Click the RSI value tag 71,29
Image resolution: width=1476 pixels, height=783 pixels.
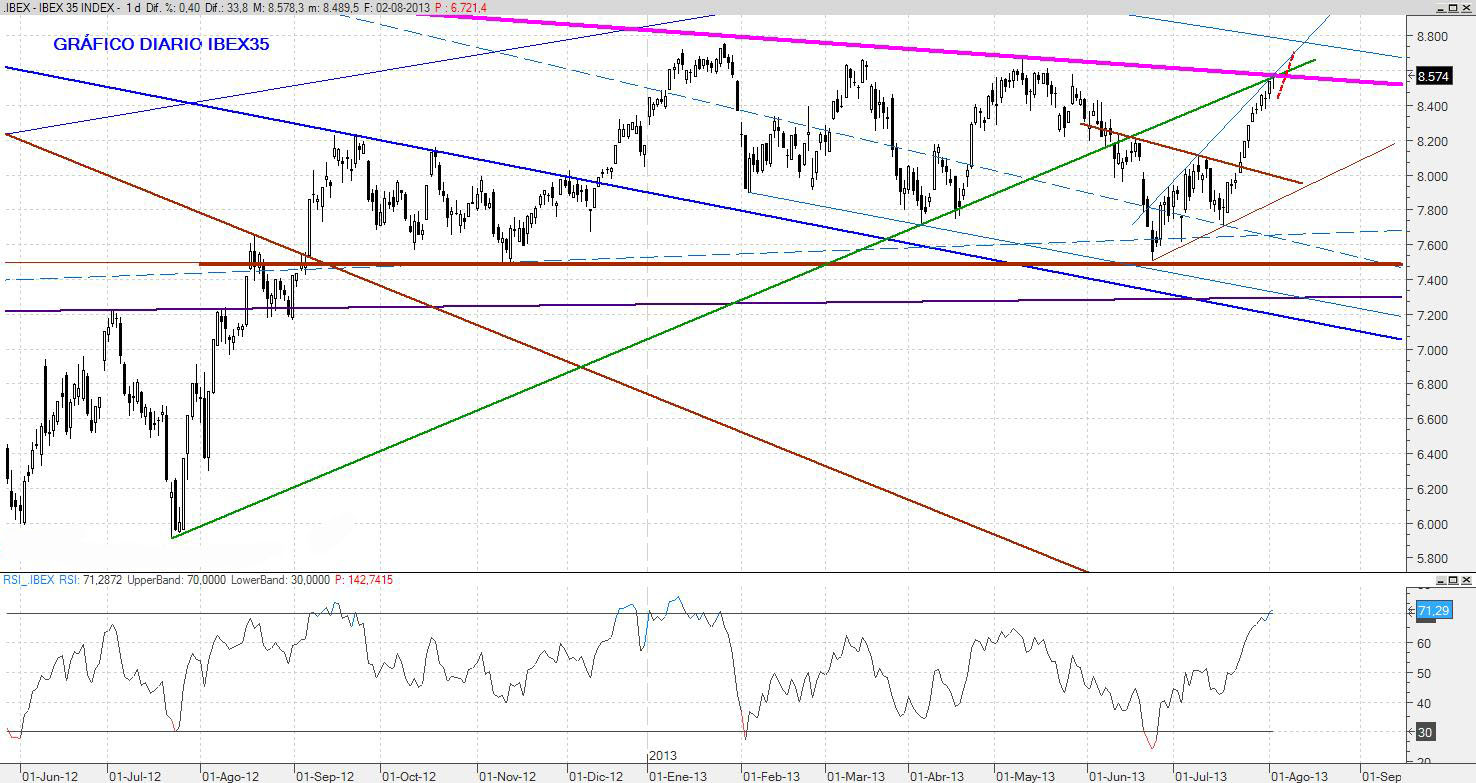coord(1432,610)
